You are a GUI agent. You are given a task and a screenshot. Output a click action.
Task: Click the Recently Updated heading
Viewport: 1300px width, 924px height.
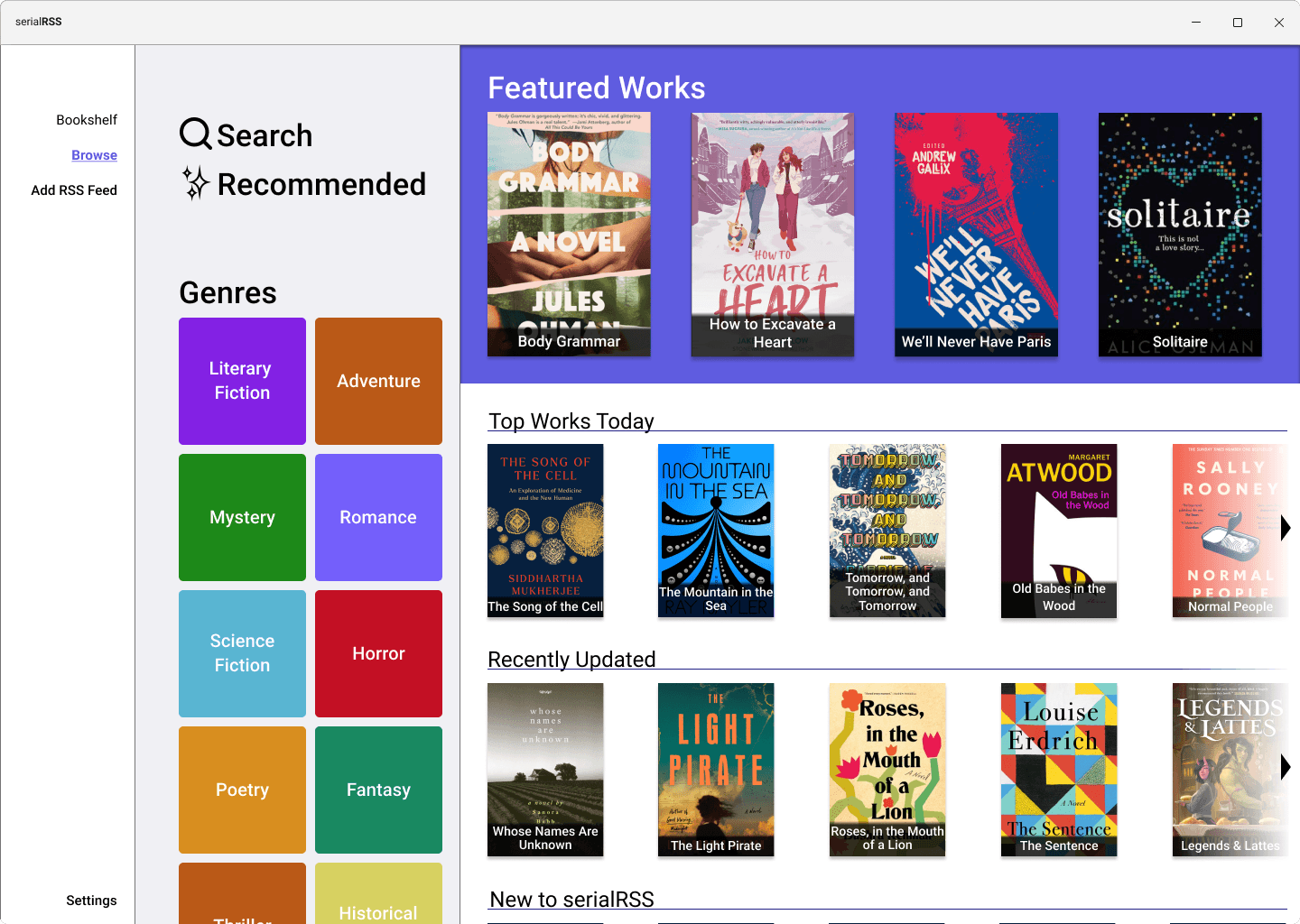[571, 660]
